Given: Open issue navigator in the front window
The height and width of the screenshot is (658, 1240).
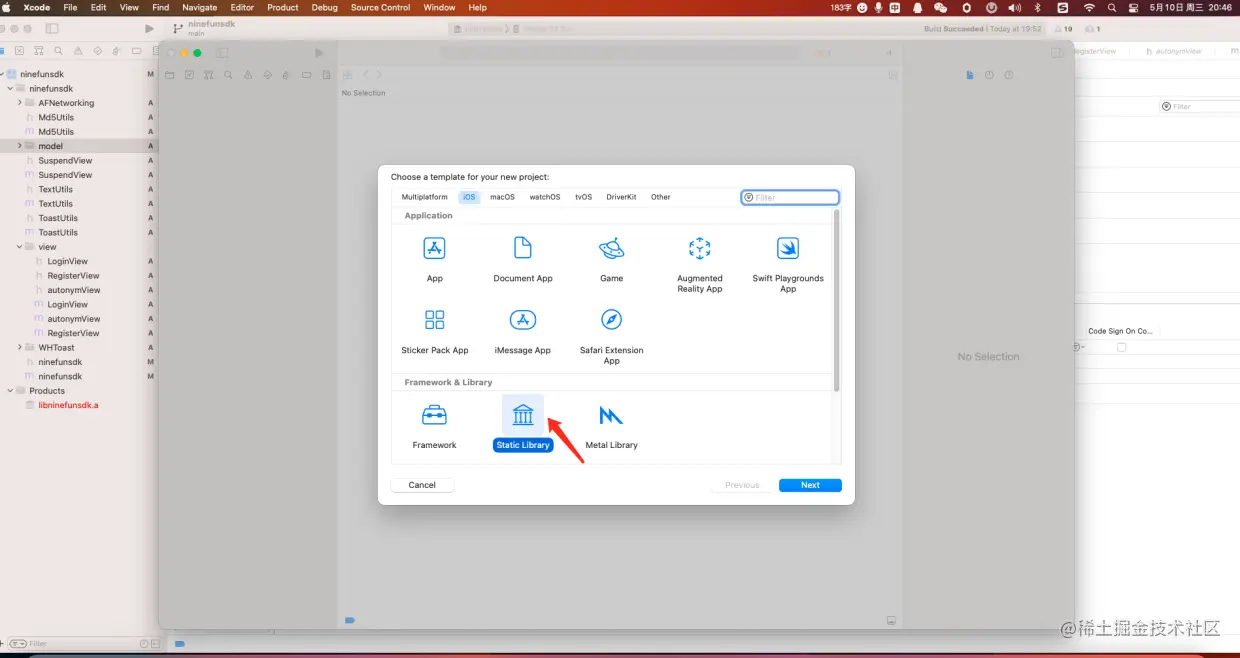Looking at the screenshot, I should tap(248, 75).
